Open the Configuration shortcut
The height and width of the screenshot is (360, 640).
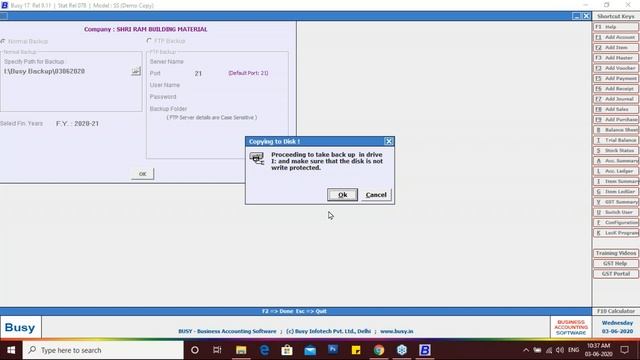pyautogui.click(x=616, y=222)
